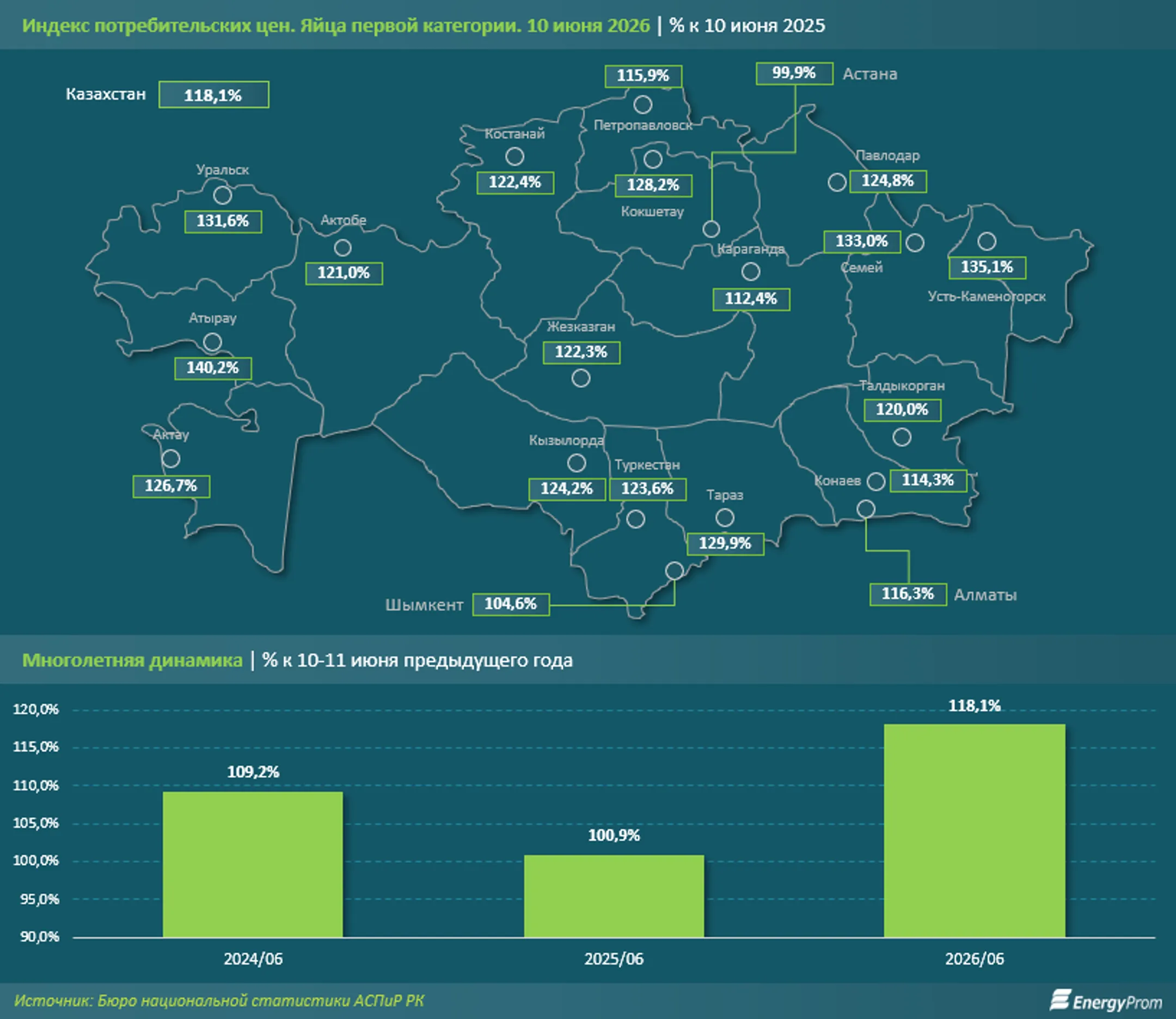The width and height of the screenshot is (1176, 1019).
Task: Select the Kostanay map marker circle
Action: point(514,156)
